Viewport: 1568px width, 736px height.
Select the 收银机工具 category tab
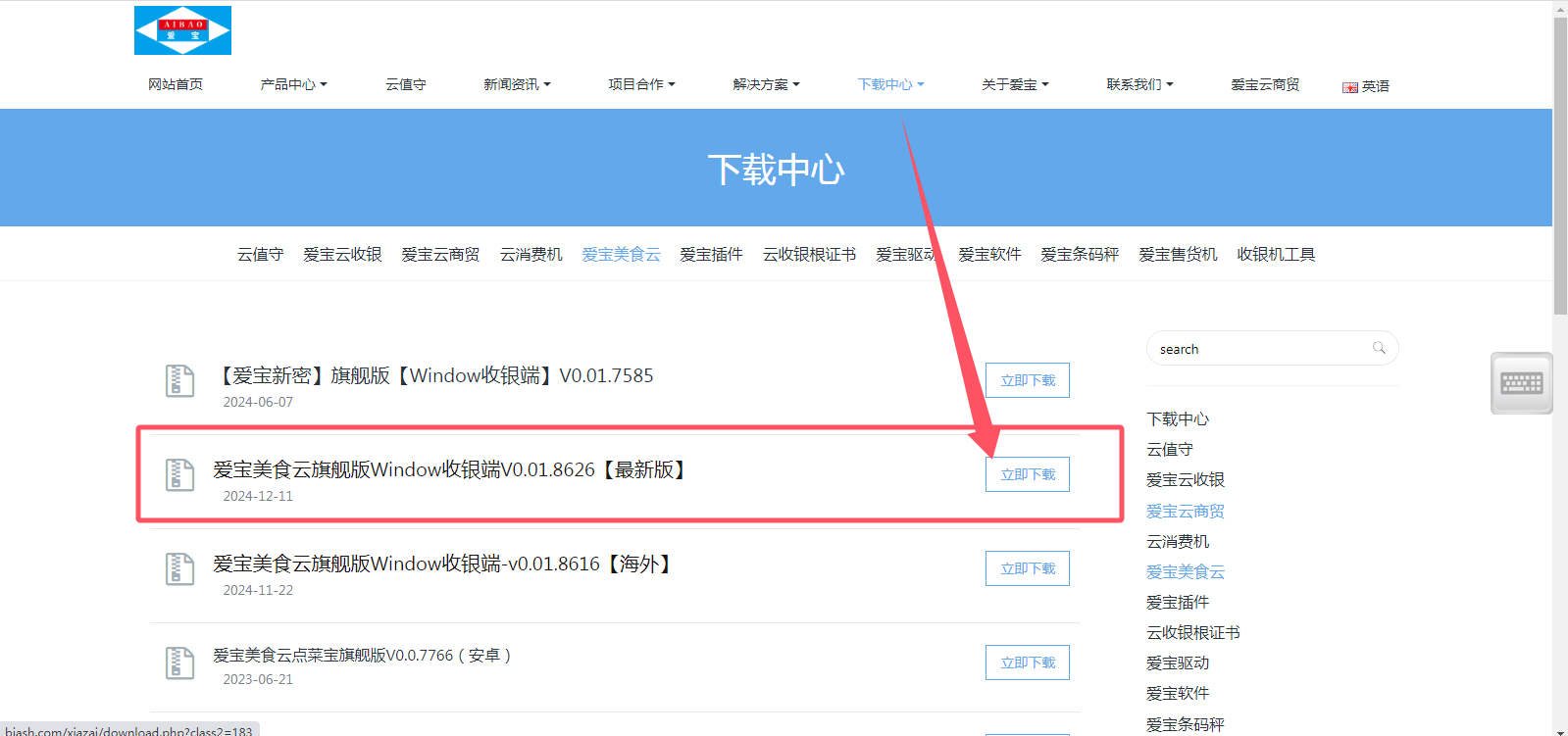1276,254
